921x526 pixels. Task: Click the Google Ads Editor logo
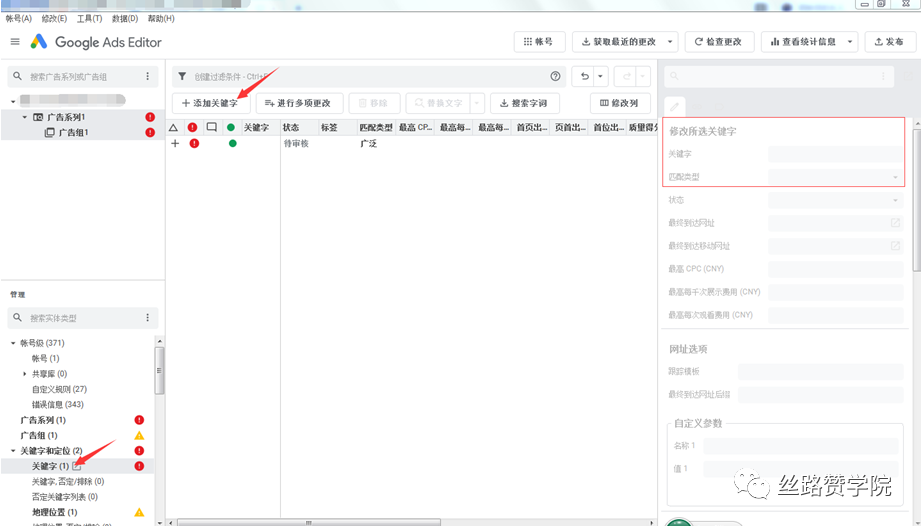pos(39,42)
